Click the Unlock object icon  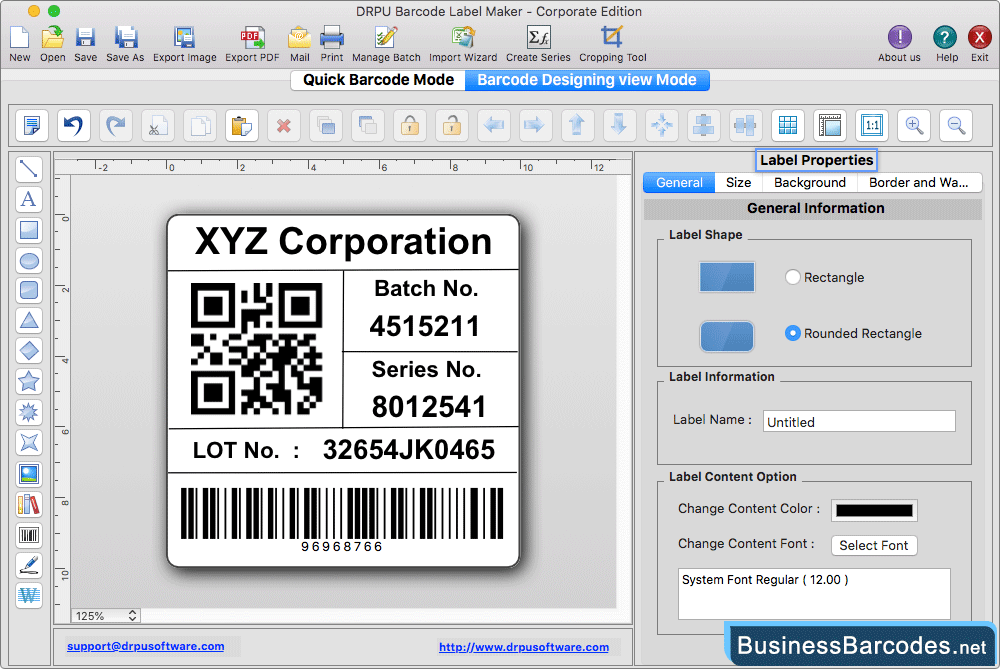point(452,125)
